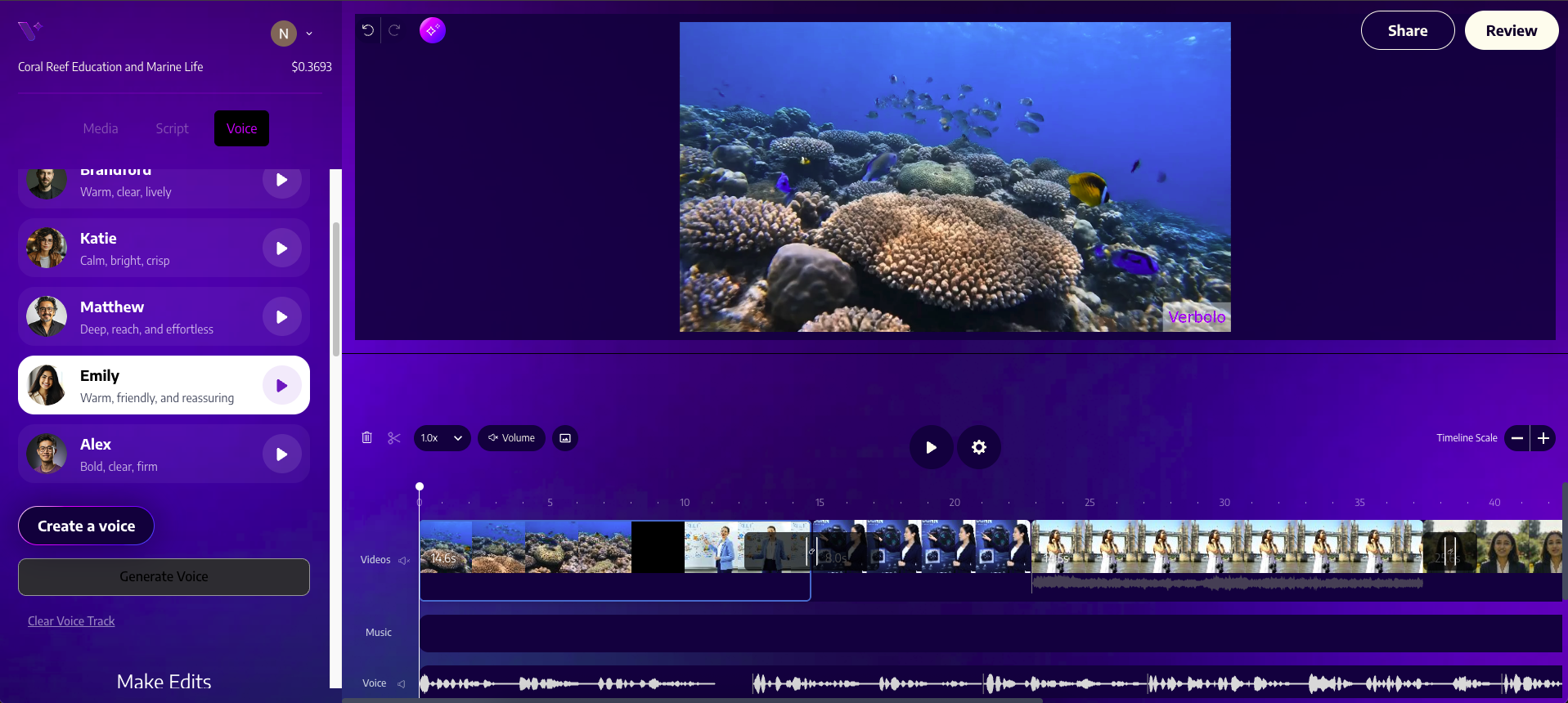Click Katie's portrait thumbnail
This screenshot has width=1568, height=703.
47,248
